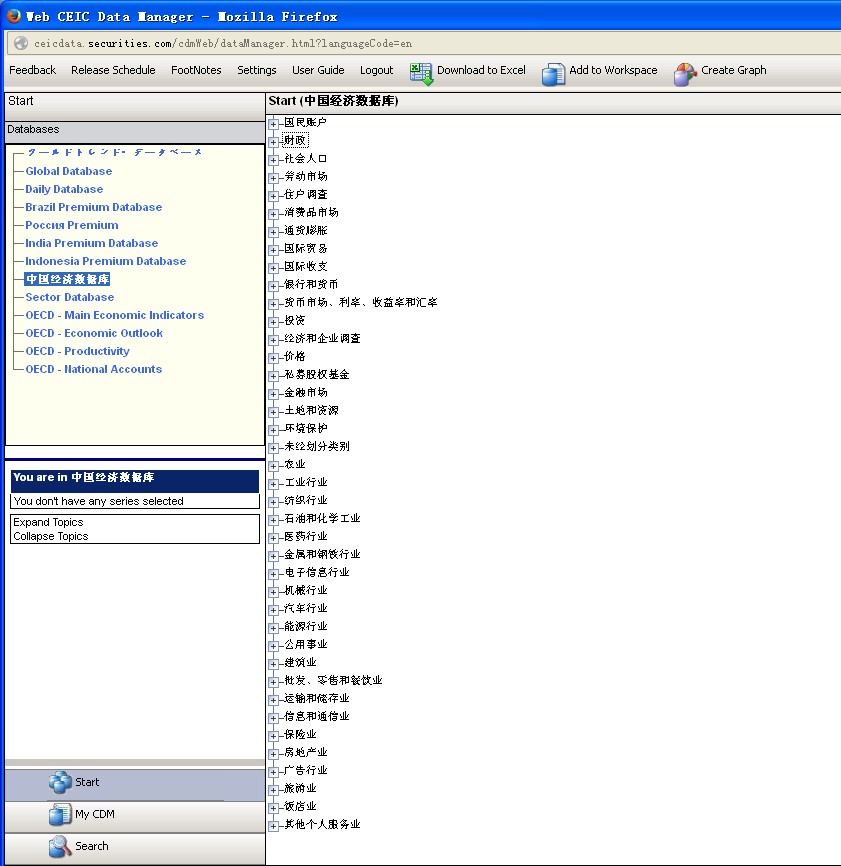Expand the 银行和货币 tree node

click(273, 286)
